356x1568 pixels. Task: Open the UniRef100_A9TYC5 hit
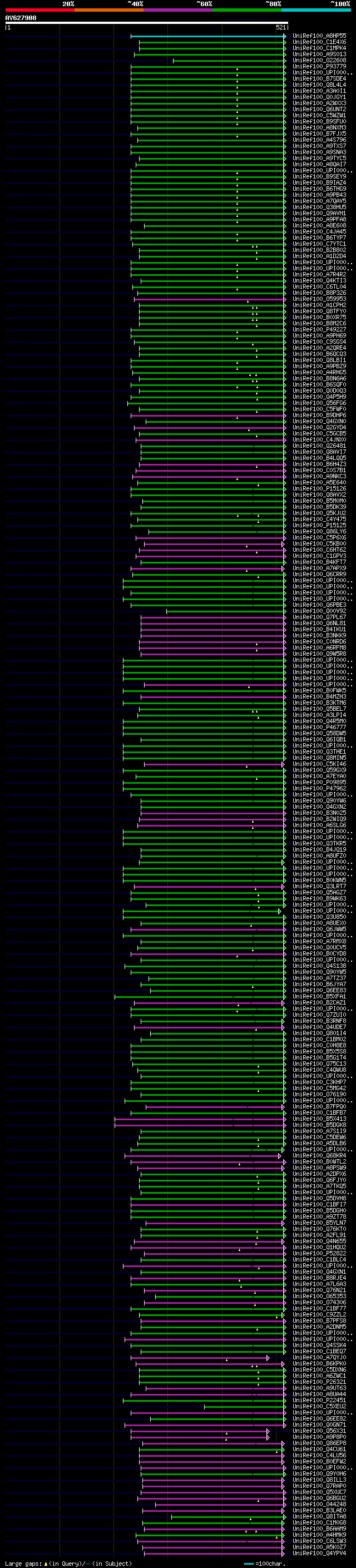[319, 159]
